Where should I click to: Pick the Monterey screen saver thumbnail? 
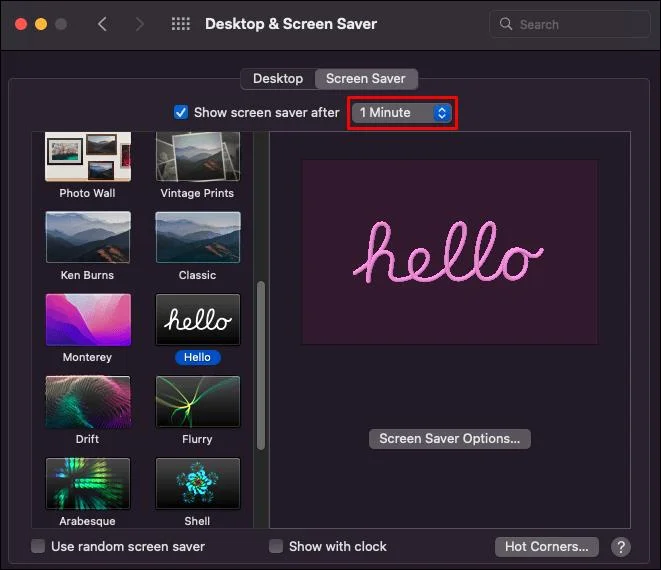click(x=88, y=320)
